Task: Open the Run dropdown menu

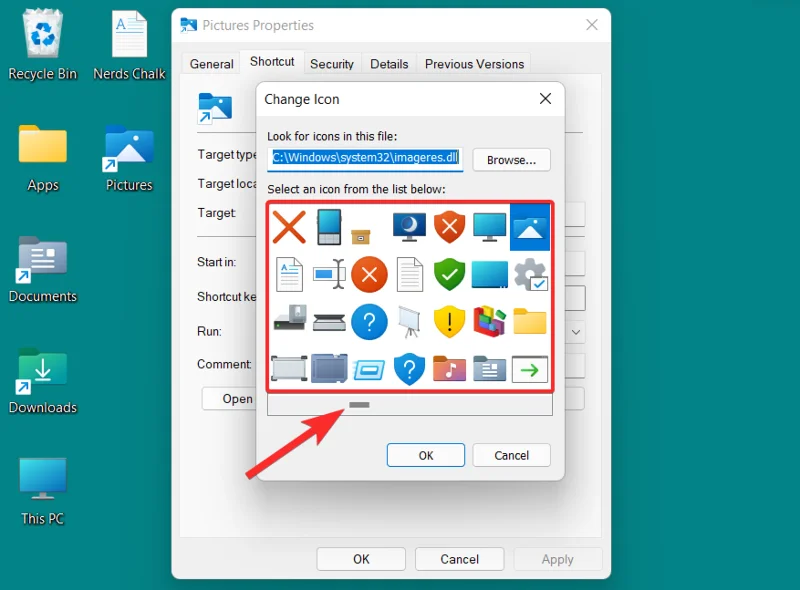Action: click(x=575, y=331)
